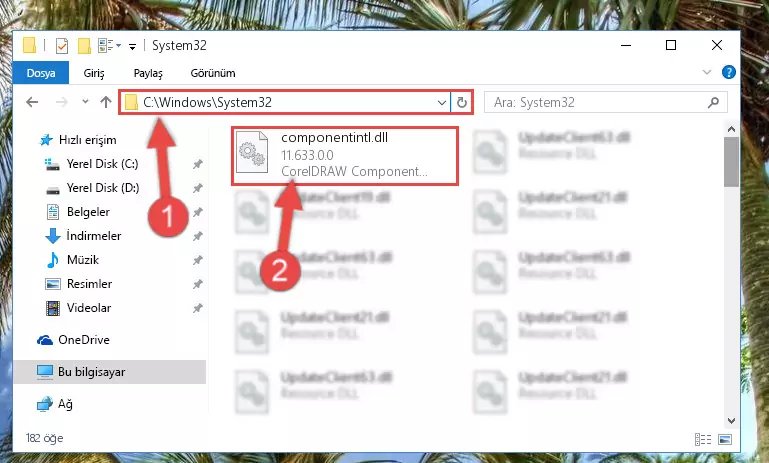769x463 pixels.
Task: Click the vertical scrollbar thumb
Action: pyautogui.click(x=731, y=162)
